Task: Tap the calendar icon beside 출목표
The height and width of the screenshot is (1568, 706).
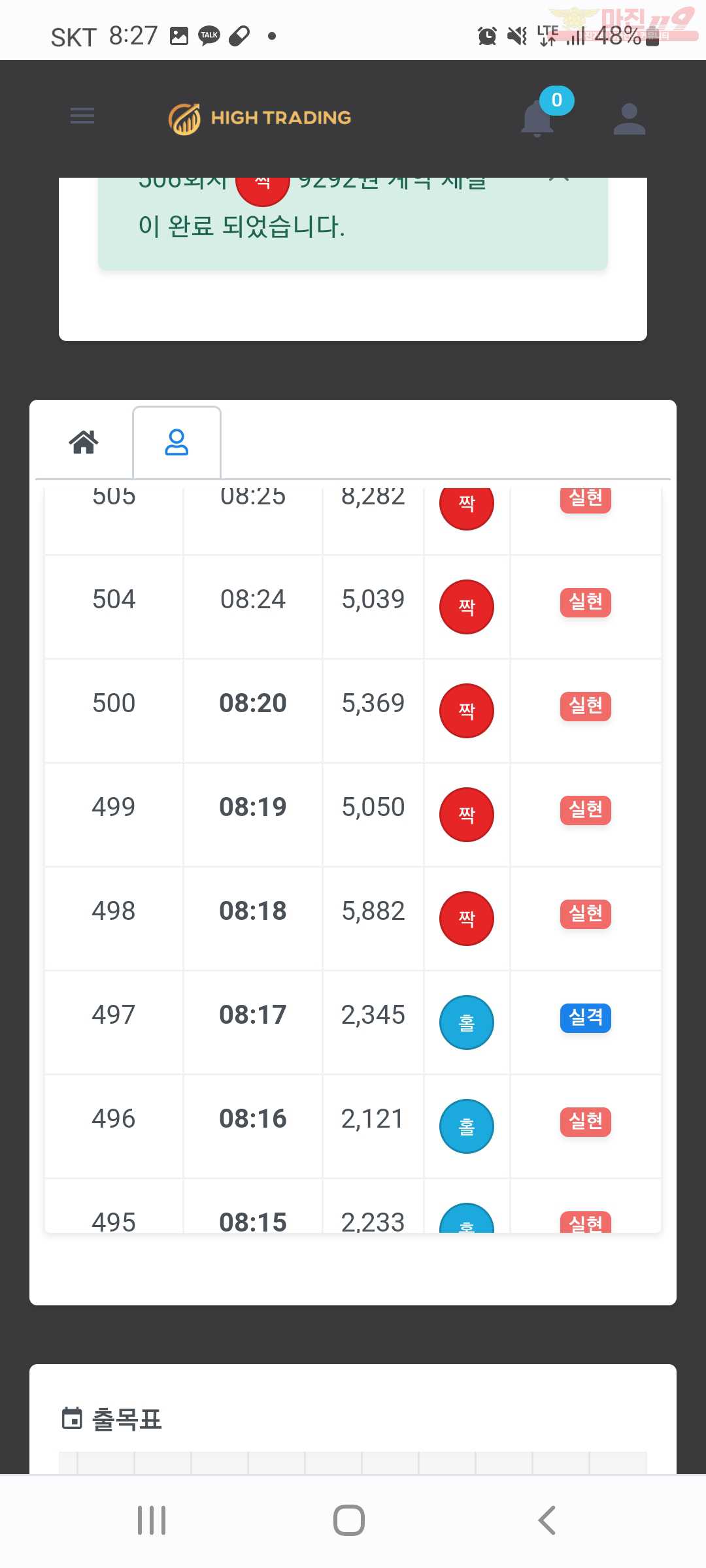Action: [x=72, y=1418]
